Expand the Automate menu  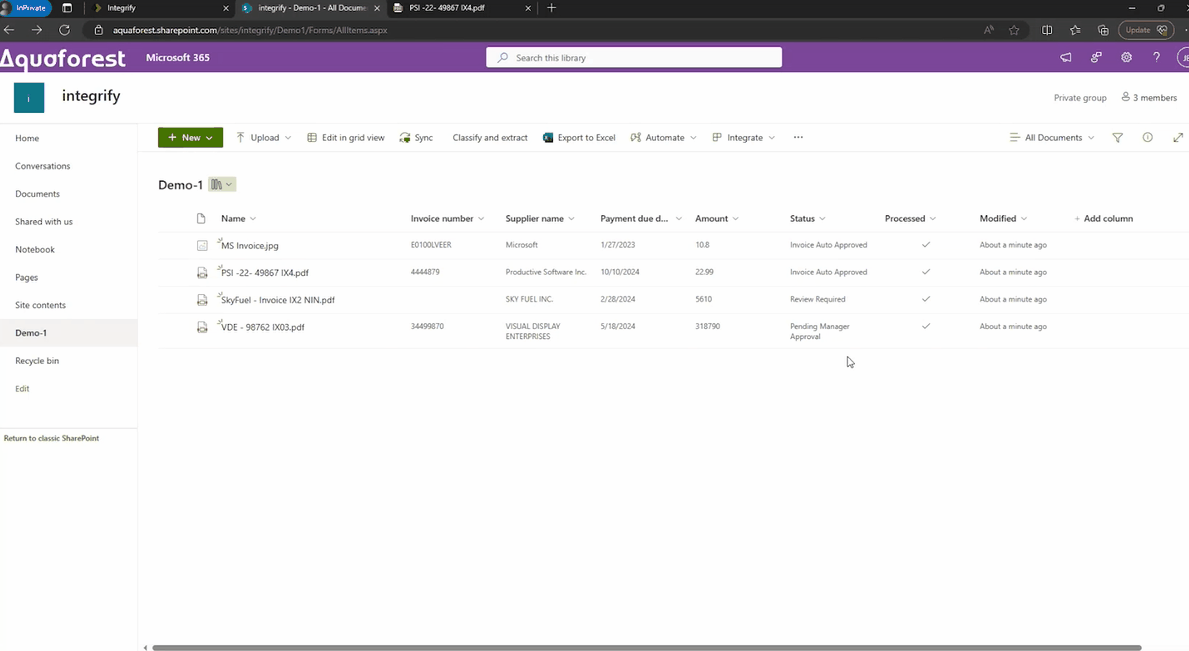(x=663, y=138)
